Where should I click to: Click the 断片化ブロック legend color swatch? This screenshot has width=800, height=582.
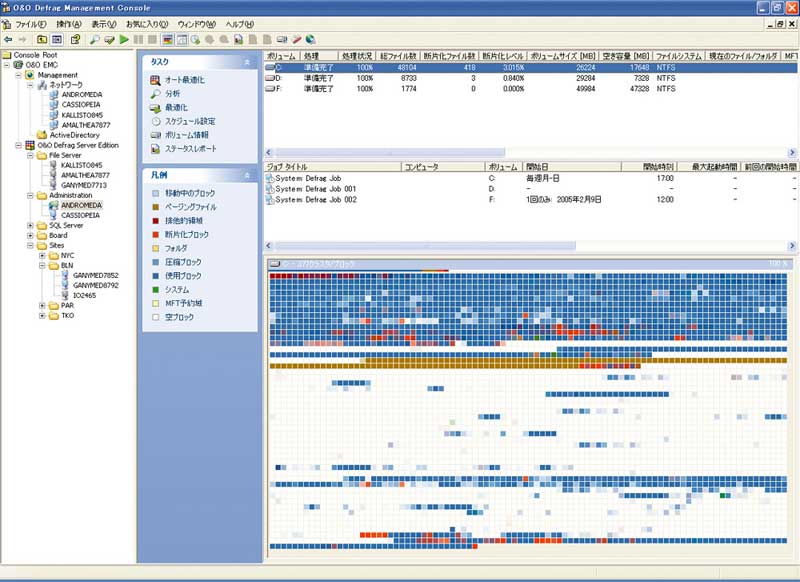point(156,235)
